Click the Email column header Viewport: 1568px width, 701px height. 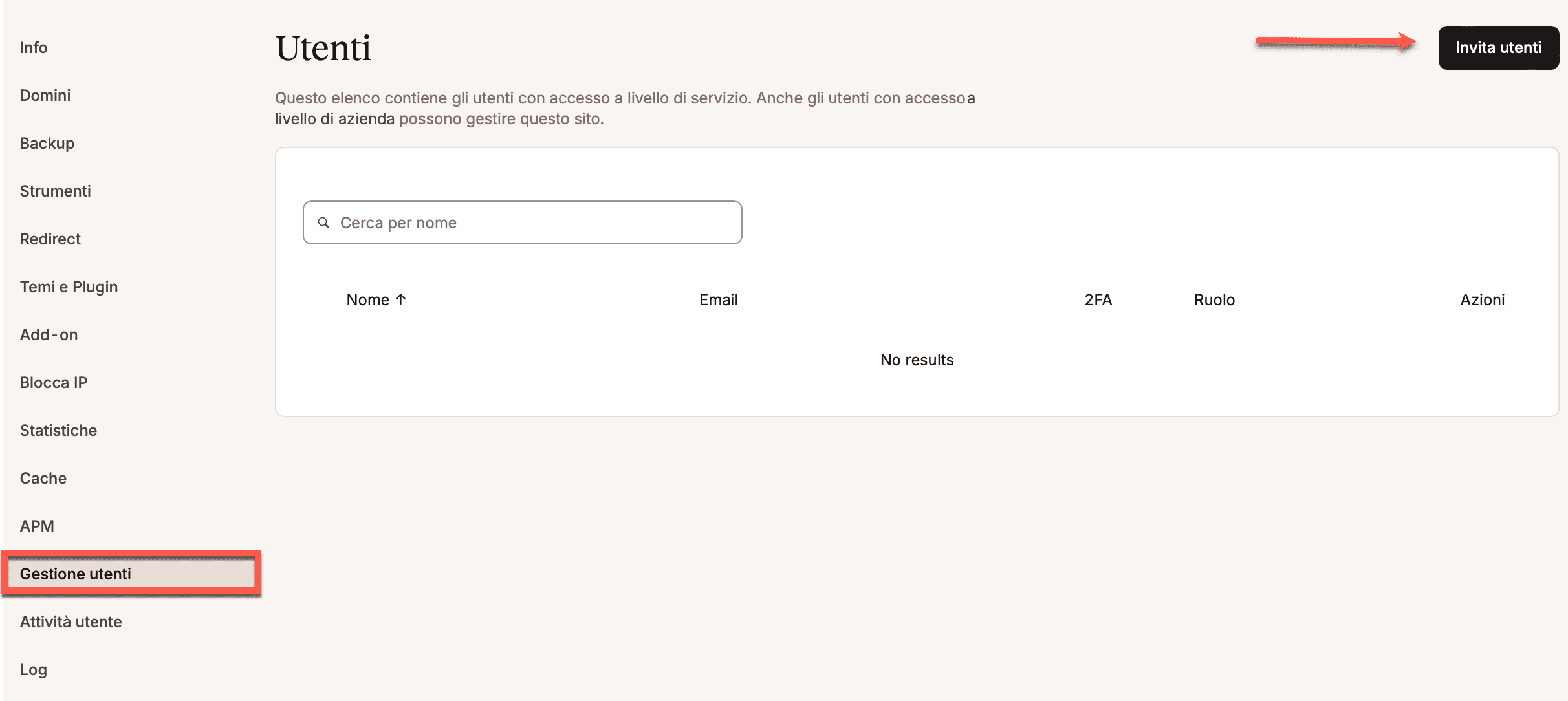click(719, 300)
